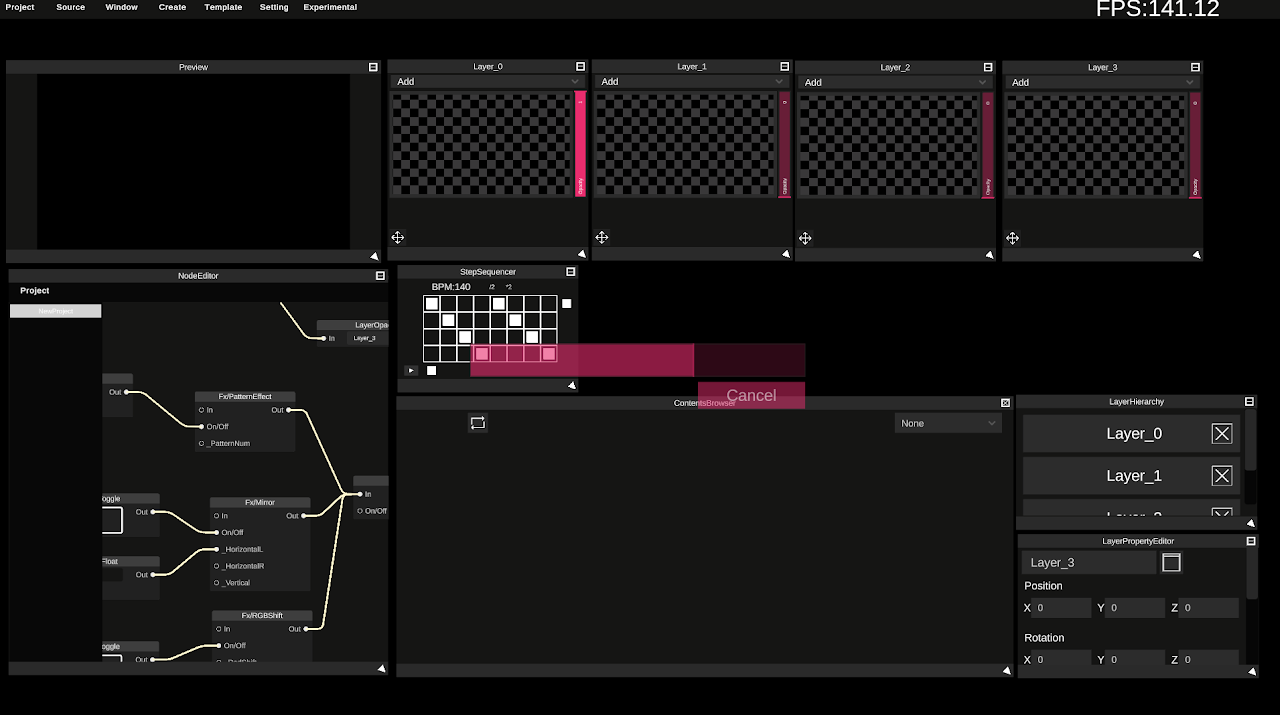Open the StepSequencer panel menu icon
The height and width of the screenshot is (715, 1280).
pos(570,271)
